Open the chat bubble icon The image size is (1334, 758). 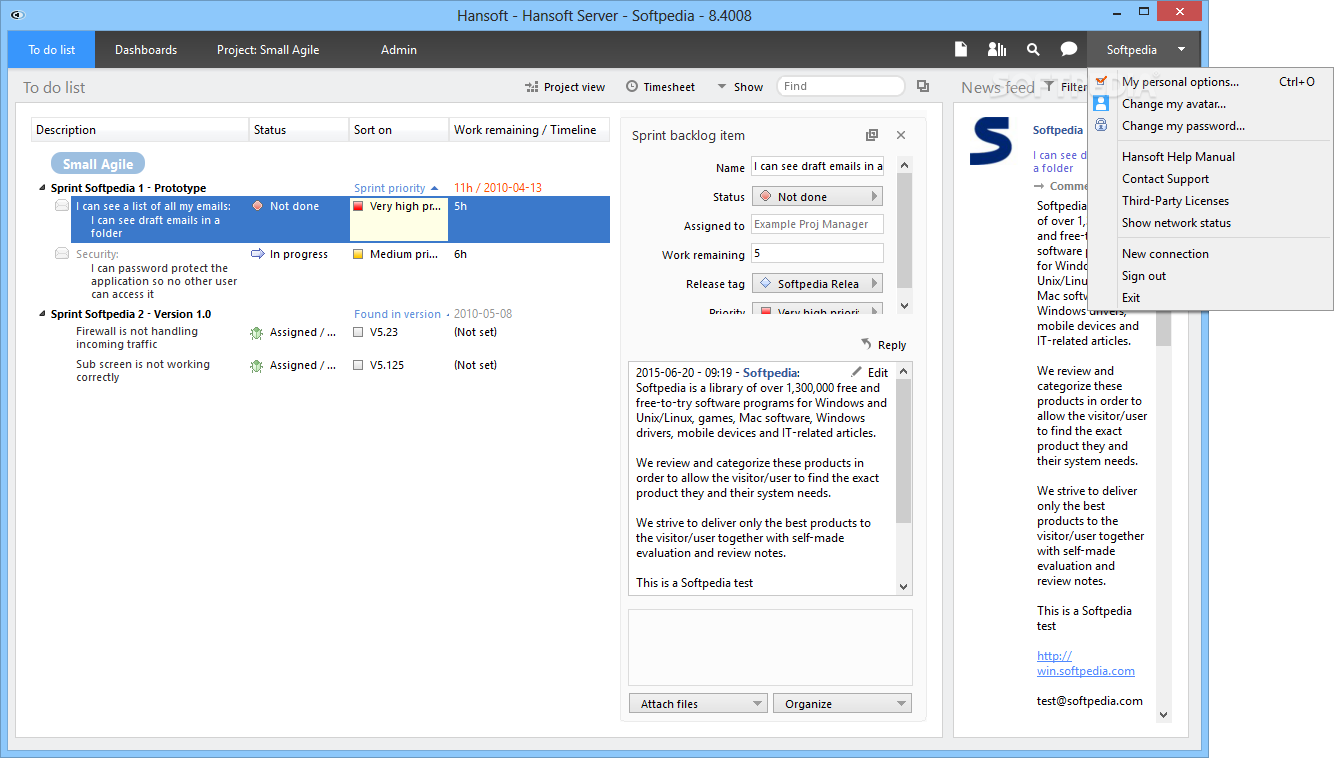[1069, 49]
